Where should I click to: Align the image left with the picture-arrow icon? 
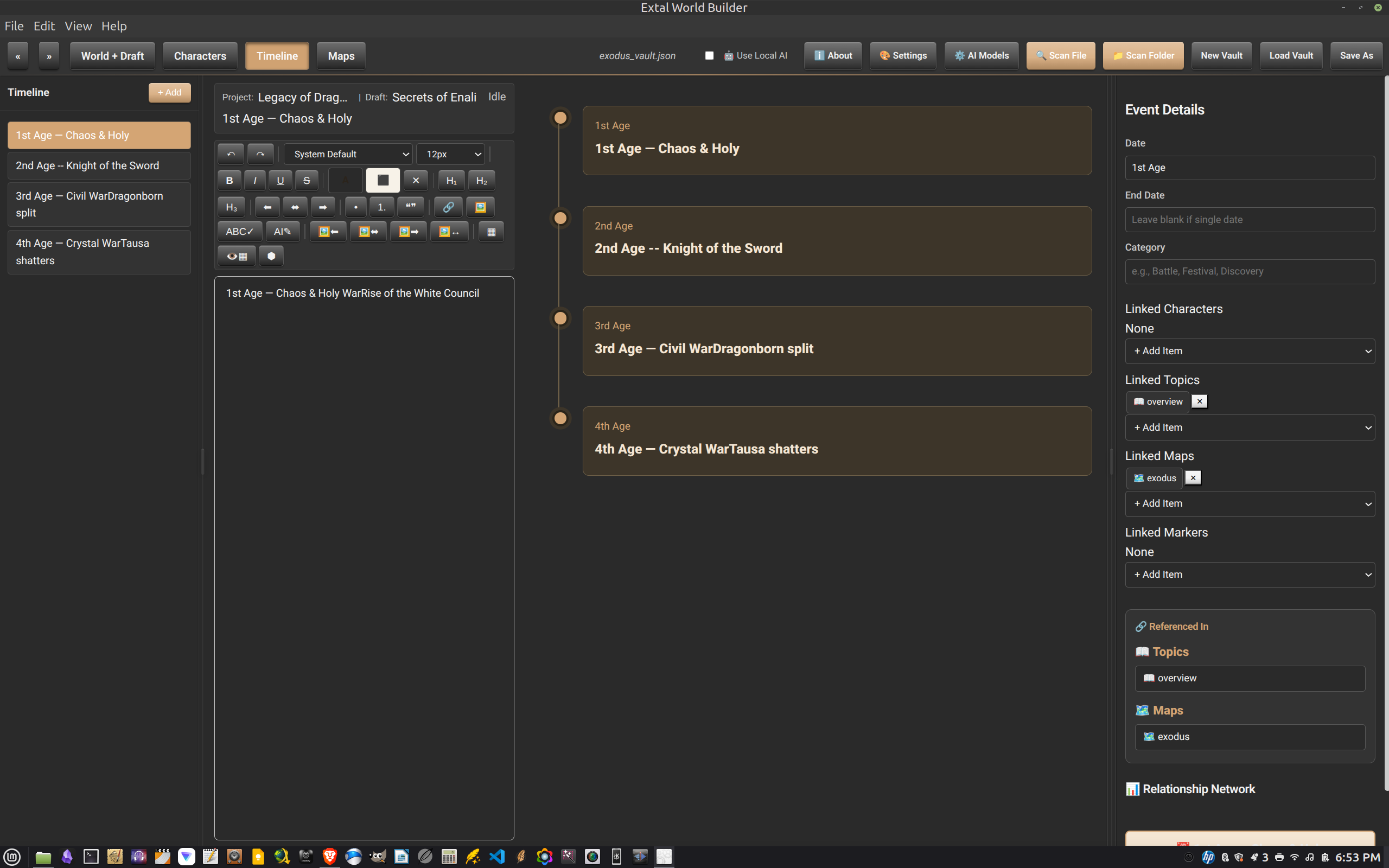328,232
